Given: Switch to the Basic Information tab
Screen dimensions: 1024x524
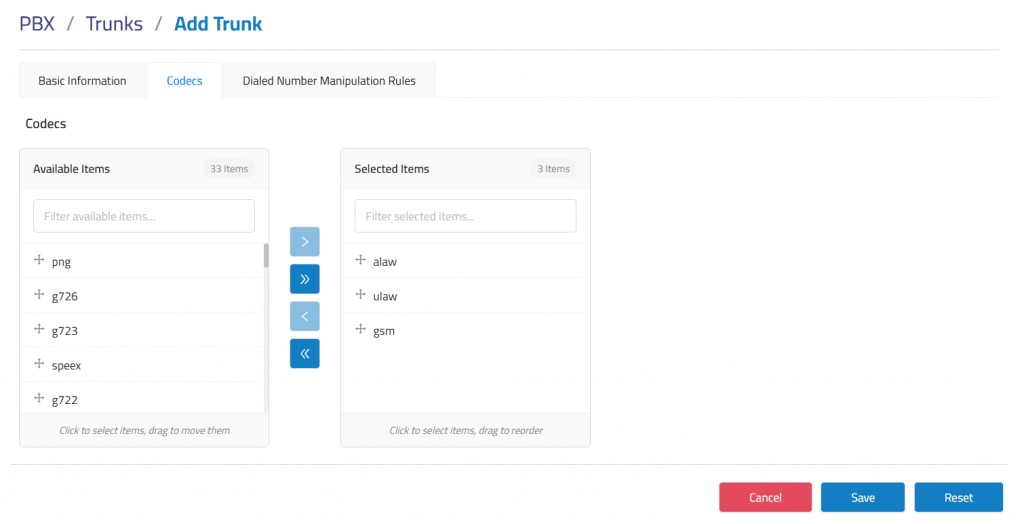Looking at the screenshot, I should click(x=82, y=81).
